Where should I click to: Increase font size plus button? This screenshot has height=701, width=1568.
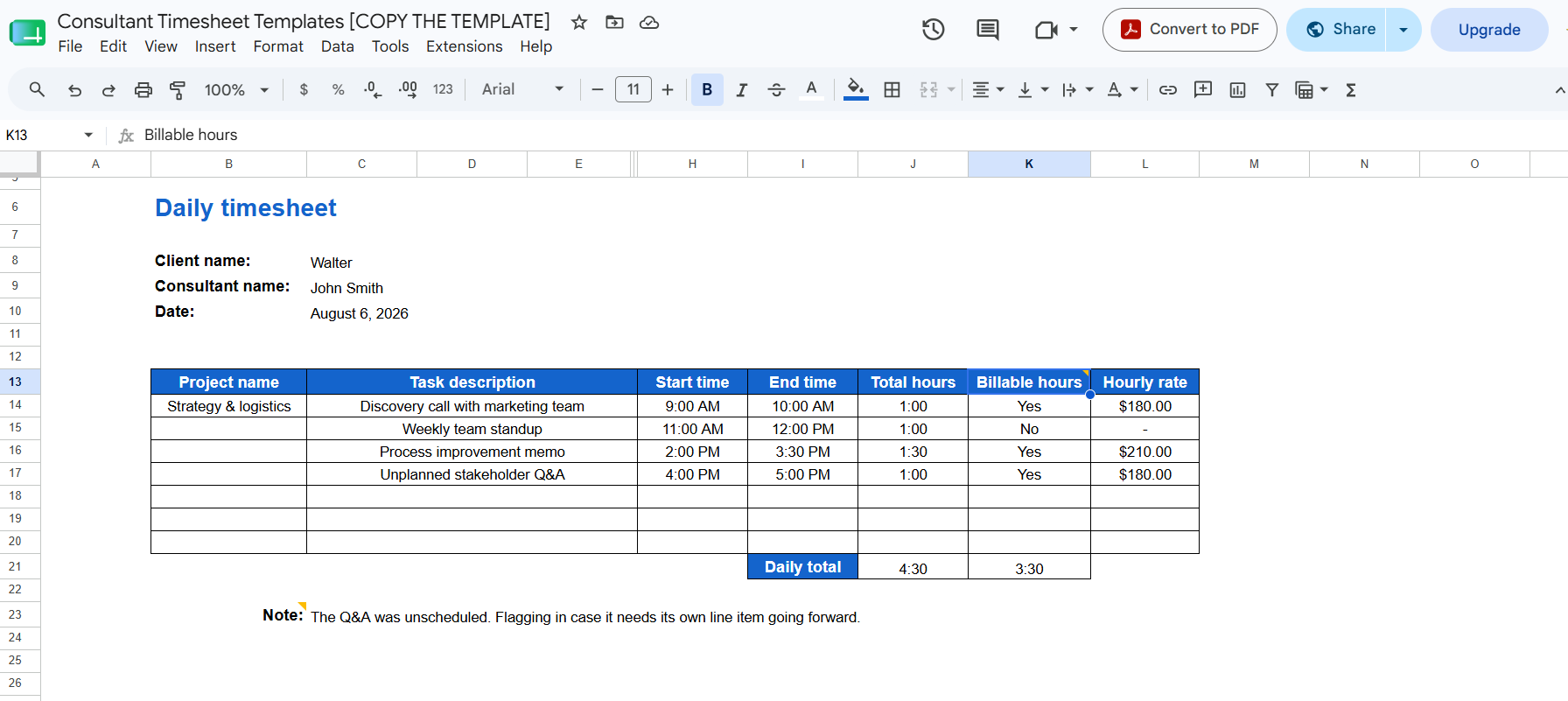(668, 89)
